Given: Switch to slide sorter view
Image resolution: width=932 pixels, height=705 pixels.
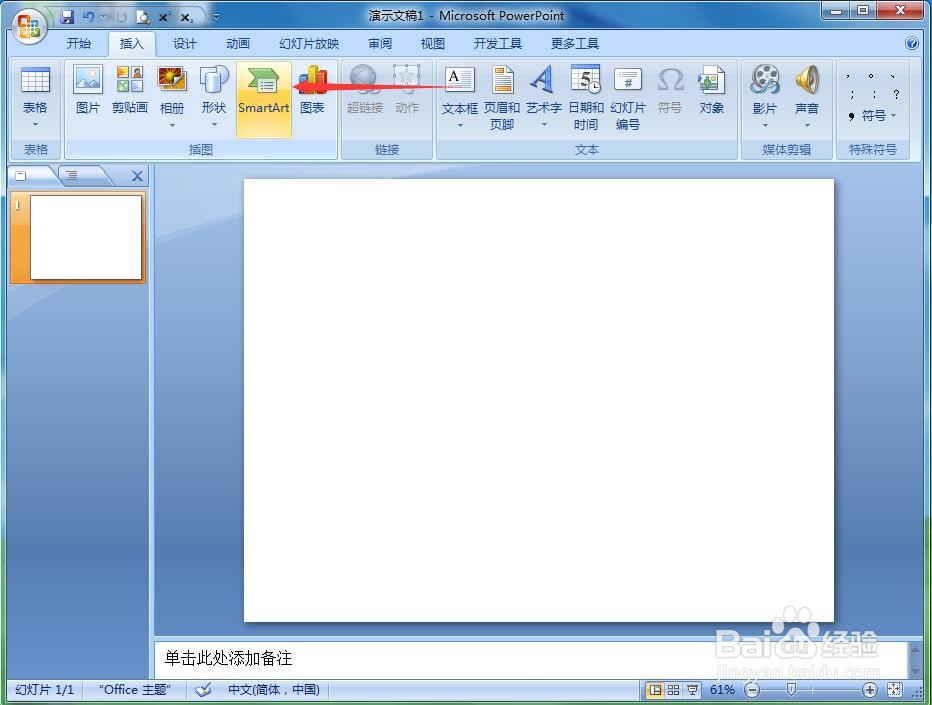Looking at the screenshot, I should click(x=673, y=690).
